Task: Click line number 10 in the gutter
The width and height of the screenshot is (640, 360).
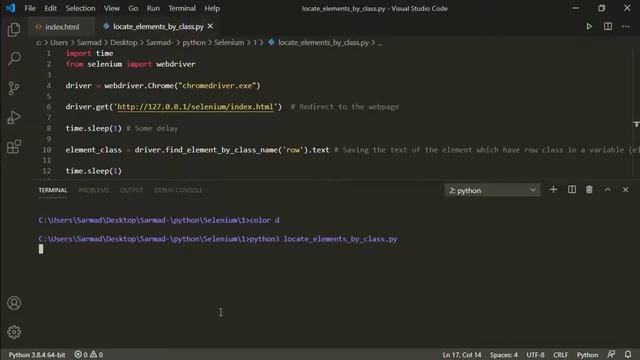Action: pos(47,150)
